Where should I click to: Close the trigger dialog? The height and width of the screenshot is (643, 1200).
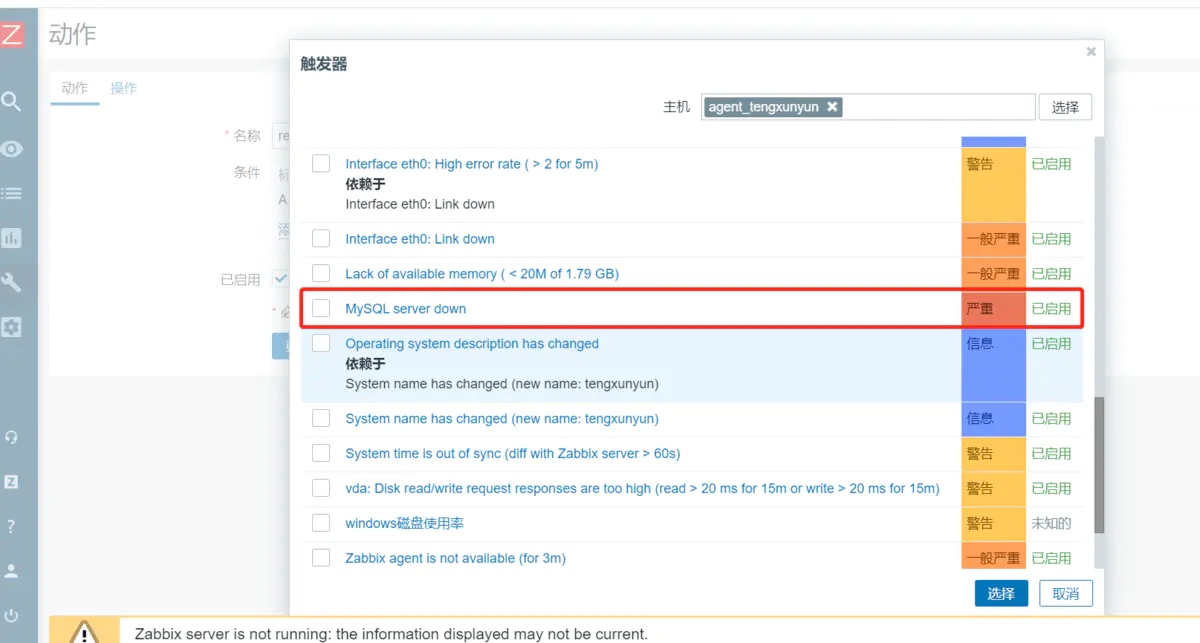click(1091, 51)
